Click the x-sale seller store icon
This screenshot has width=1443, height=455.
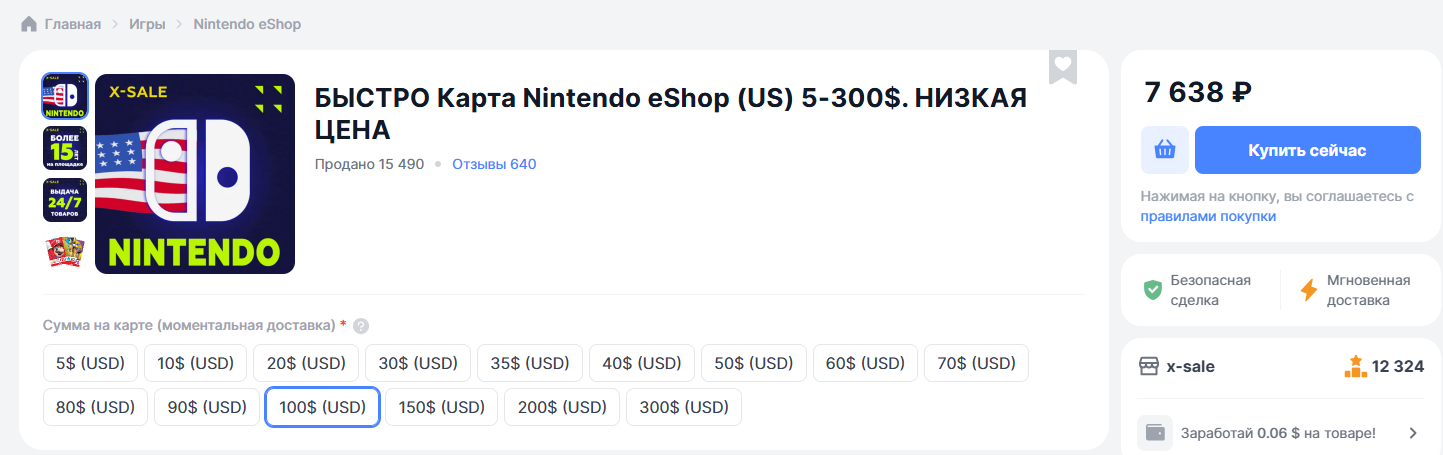pos(1149,366)
